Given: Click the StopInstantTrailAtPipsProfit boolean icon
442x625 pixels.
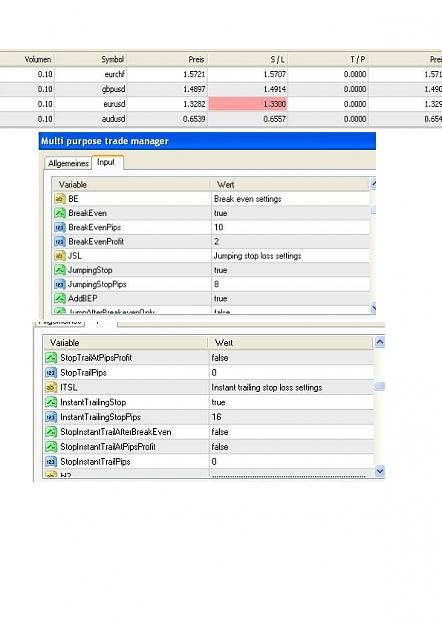Looking at the screenshot, I should click(51, 446).
